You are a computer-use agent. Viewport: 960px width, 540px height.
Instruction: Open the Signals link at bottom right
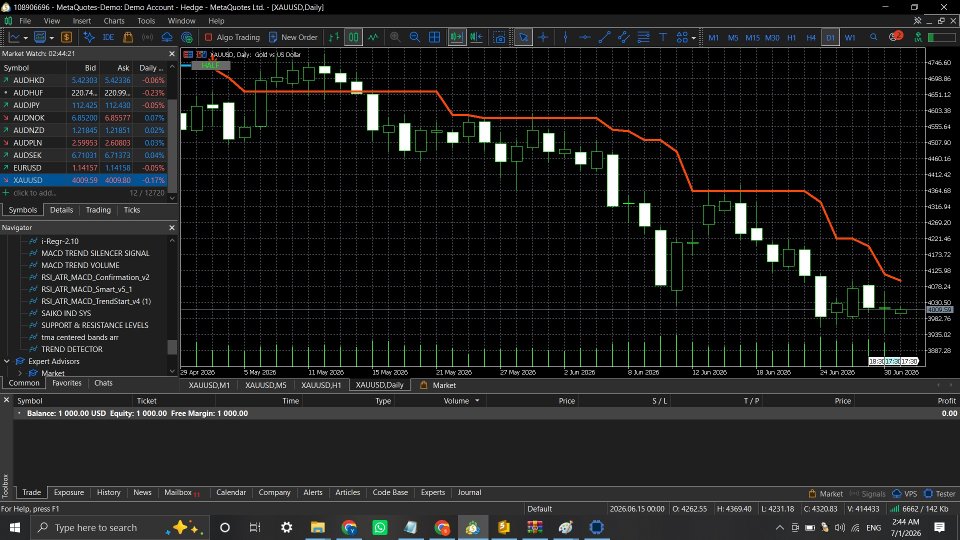(868, 493)
